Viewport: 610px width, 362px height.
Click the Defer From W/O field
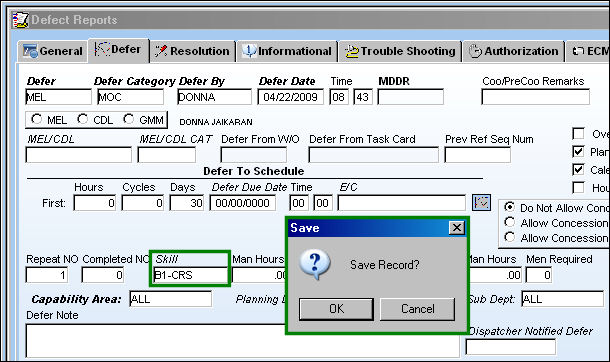point(254,155)
